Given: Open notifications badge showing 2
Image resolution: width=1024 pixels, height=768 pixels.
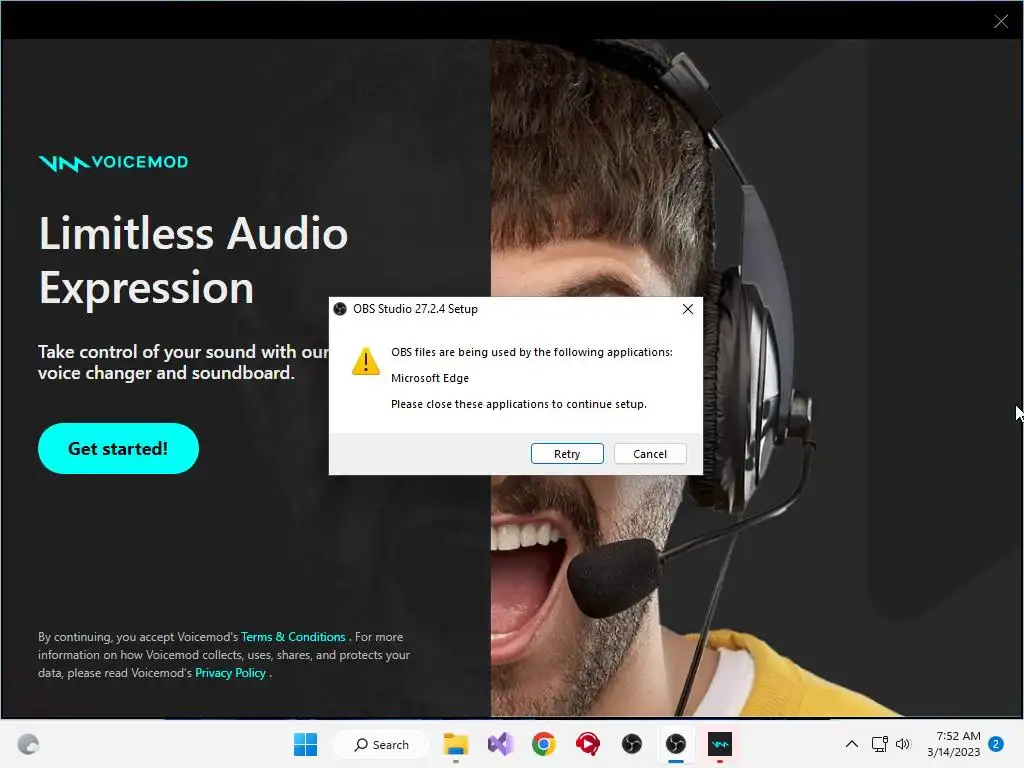Looking at the screenshot, I should [996, 744].
